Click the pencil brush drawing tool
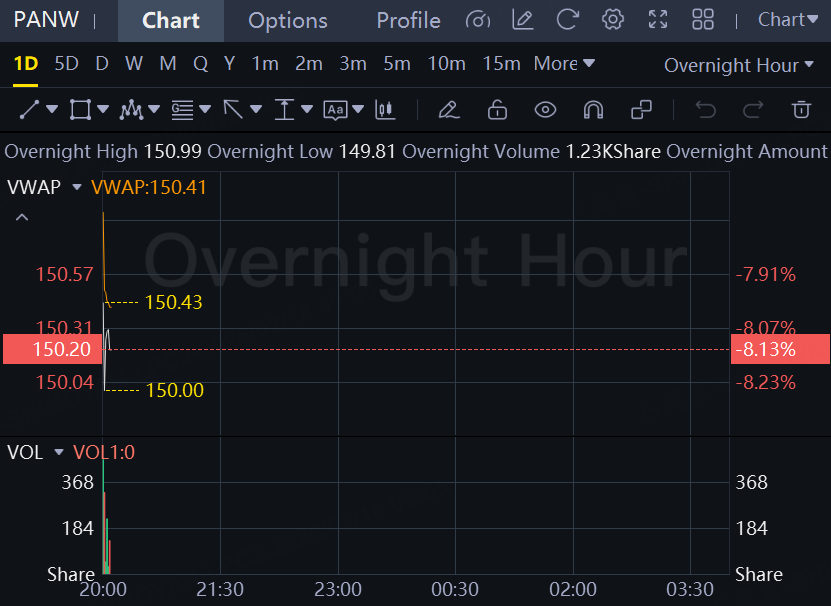Image resolution: width=831 pixels, height=606 pixels. pos(449,109)
